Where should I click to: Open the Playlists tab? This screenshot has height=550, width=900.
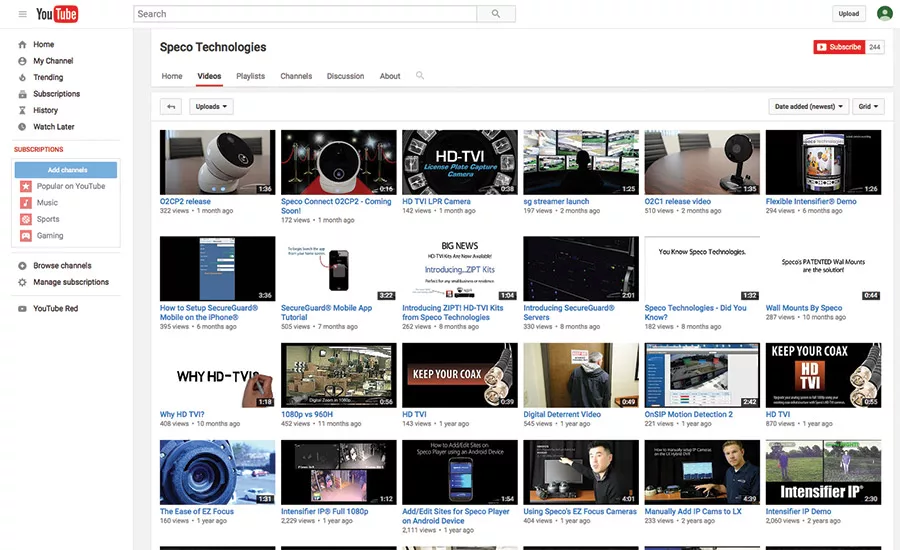click(x=250, y=76)
